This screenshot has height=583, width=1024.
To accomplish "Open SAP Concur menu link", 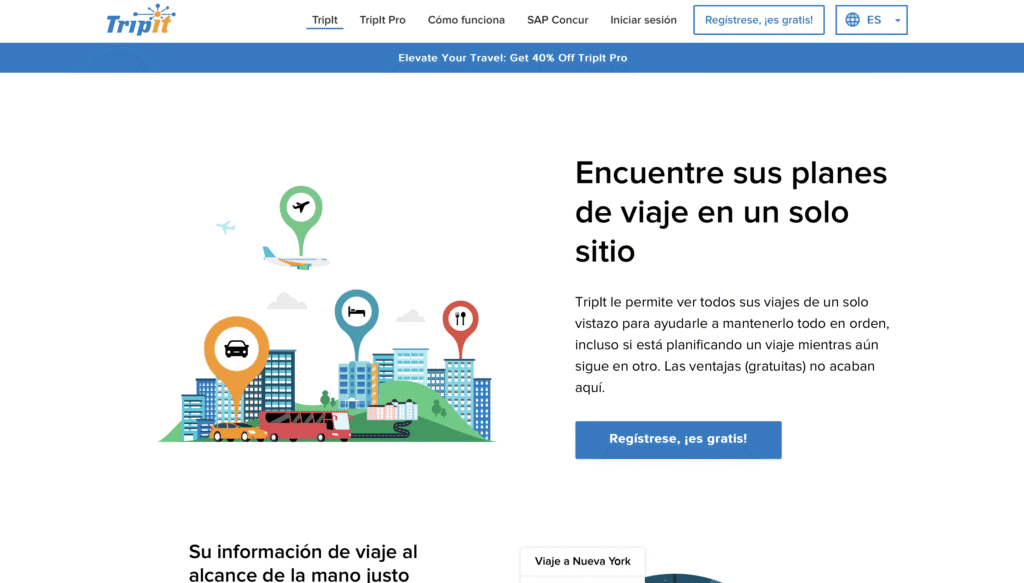I will [x=558, y=20].
